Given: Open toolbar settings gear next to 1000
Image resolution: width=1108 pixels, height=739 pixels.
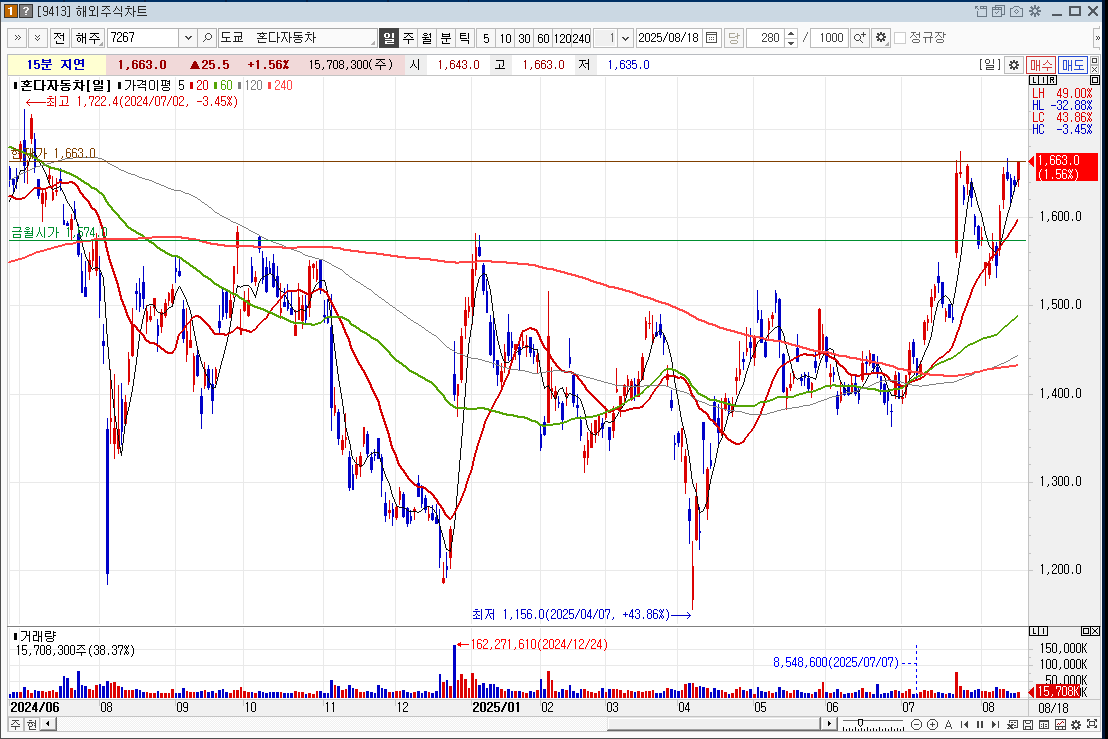Looking at the screenshot, I should (880, 38).
